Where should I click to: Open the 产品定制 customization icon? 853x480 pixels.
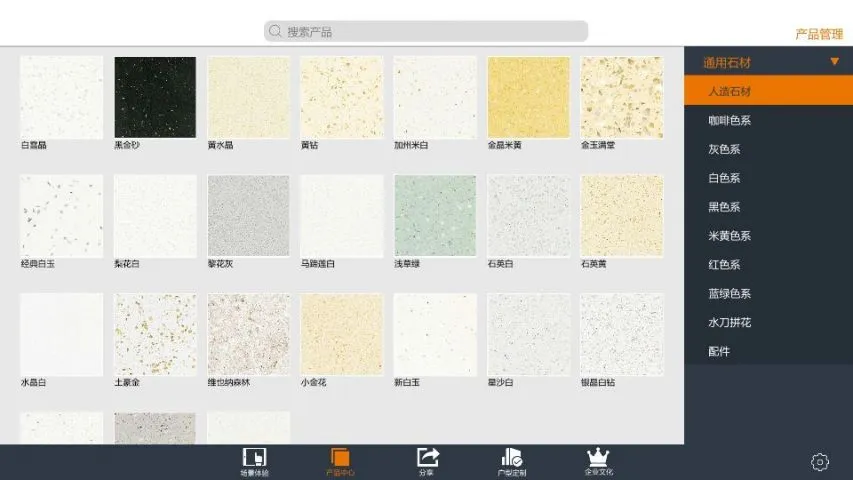pyautogui.click(x=512, y=459)
